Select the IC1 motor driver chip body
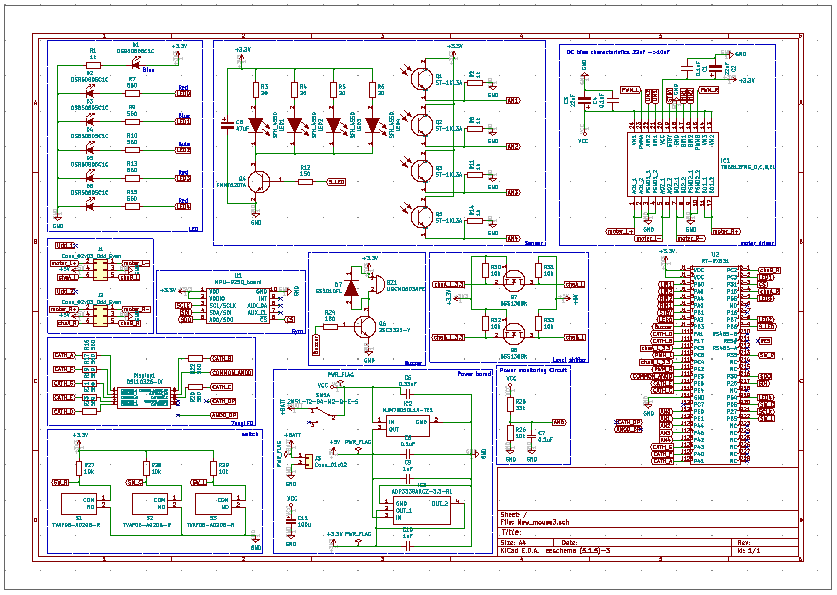837x595 pixels. (672, 164)
